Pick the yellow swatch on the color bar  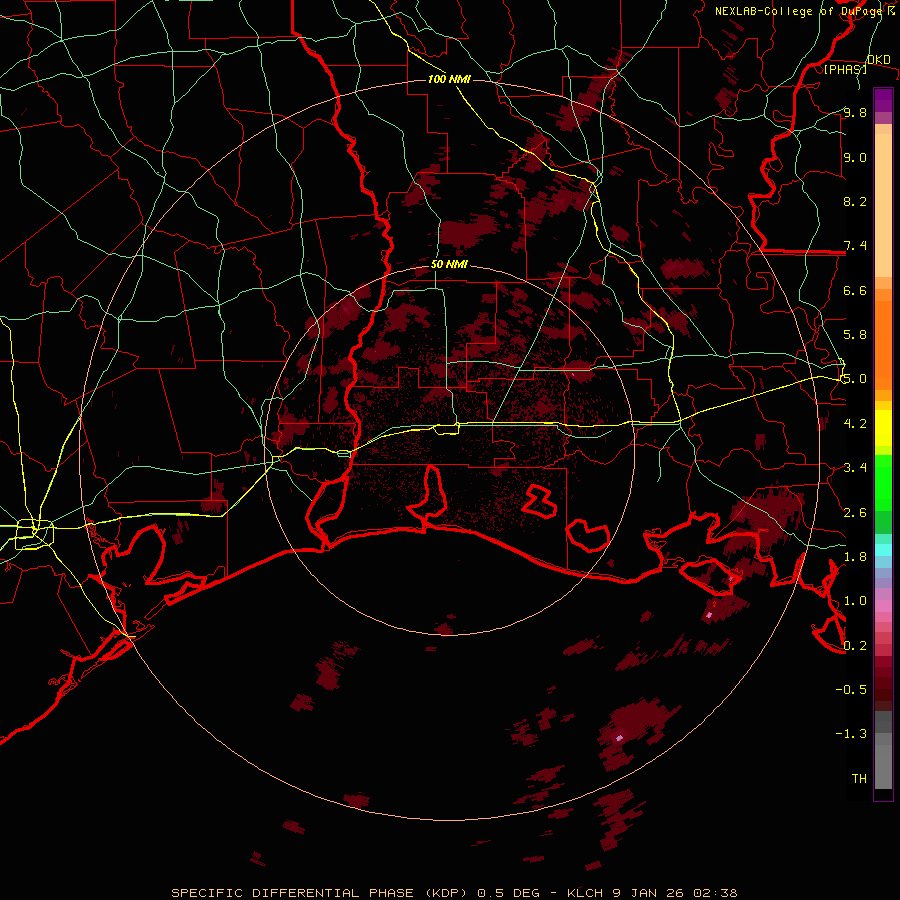coord(883,428)
